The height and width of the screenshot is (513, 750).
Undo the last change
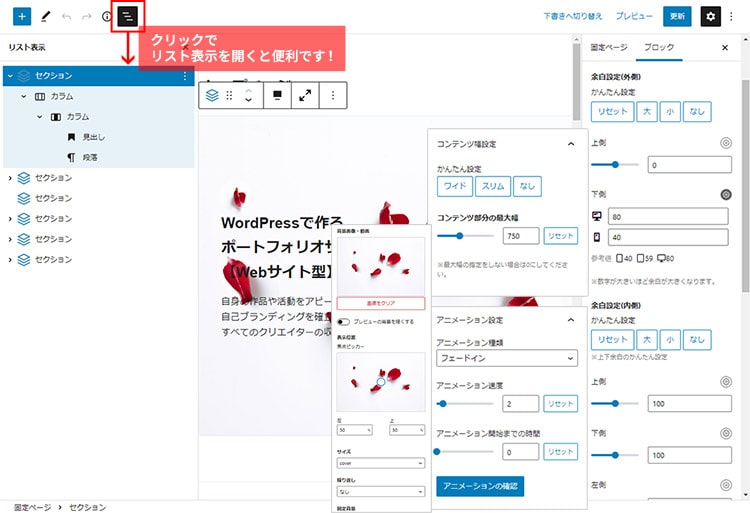click(66, 17)
